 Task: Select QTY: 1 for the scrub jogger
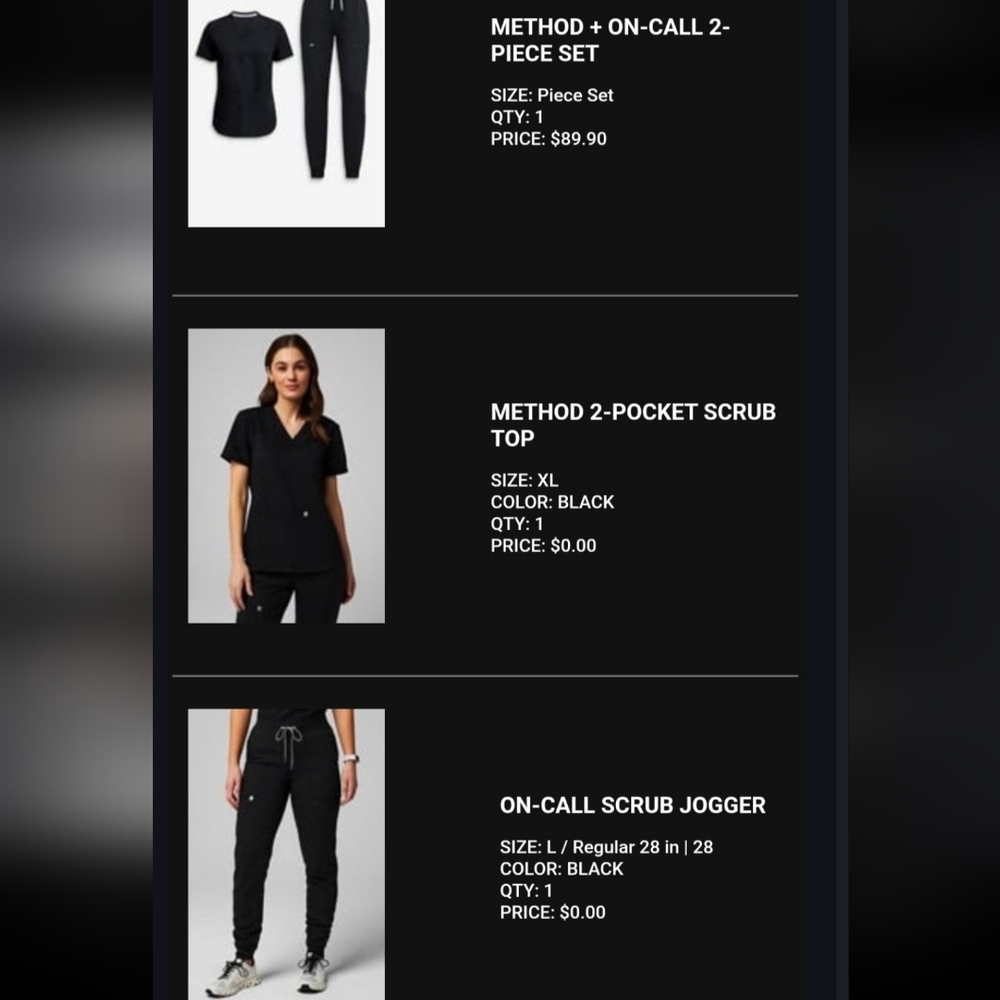tap(526, 890)
